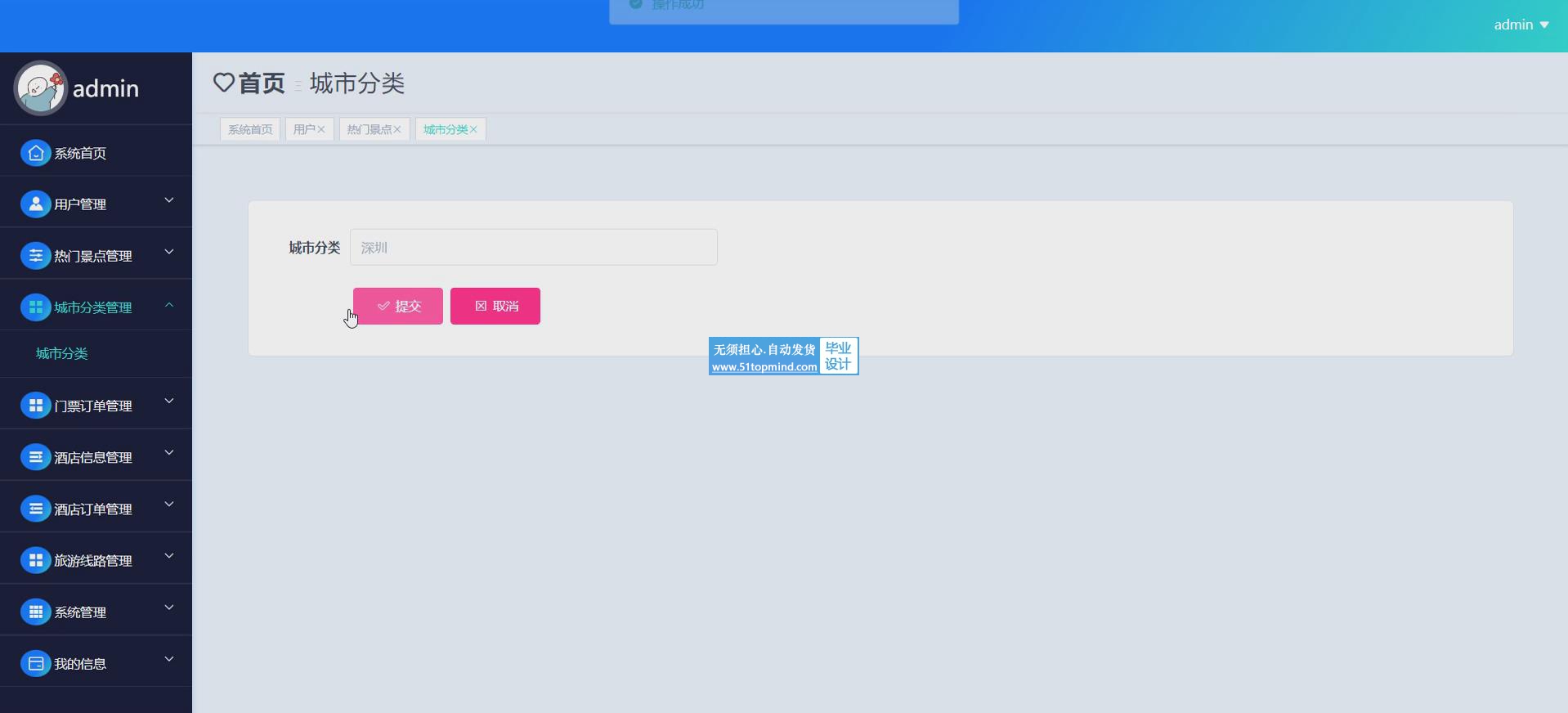Click the 用户管理 menu label
The width and height of the screenshot is (1568, 713).
tap(80, 204)
